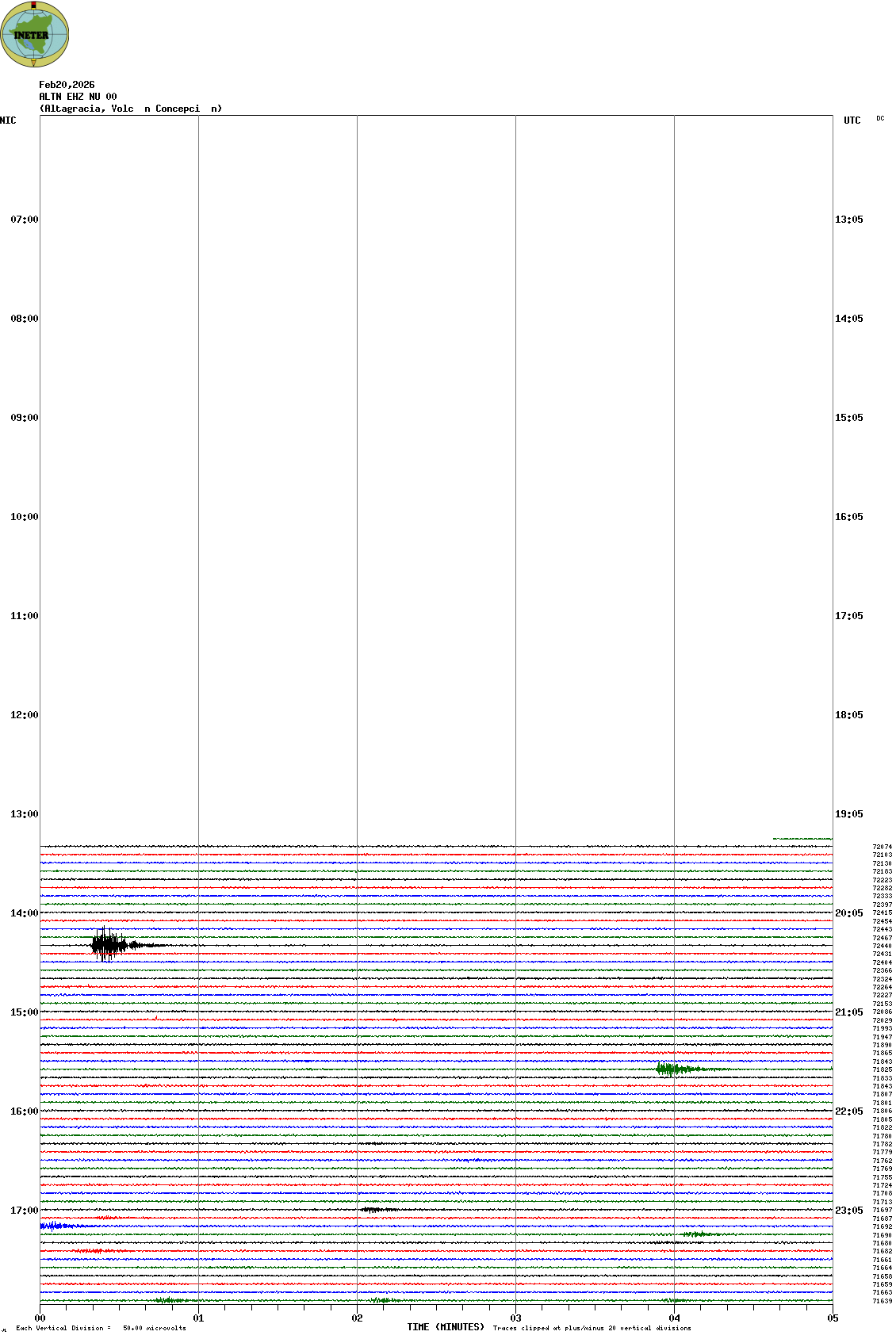The image size is (896, 1339).
Task: Select the 07:00 NIC time label
Action: pyautogui.click(x=24, y=220)
